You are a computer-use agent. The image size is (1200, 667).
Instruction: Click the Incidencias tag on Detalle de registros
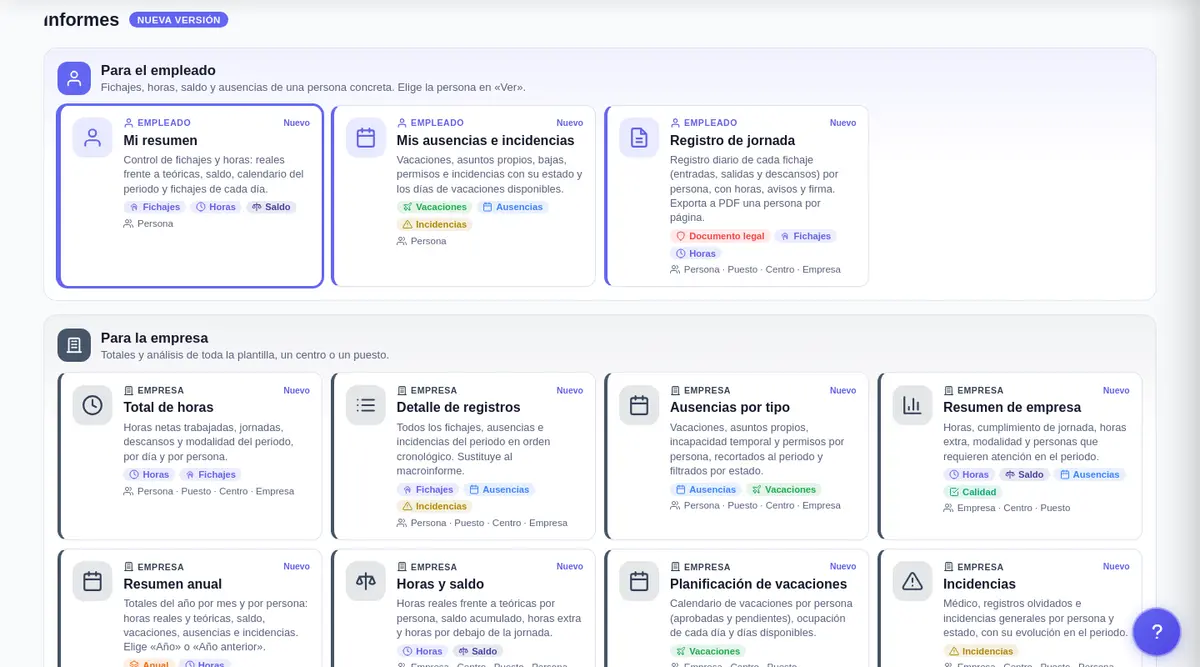pyautogui.click(x=434, y=507)
